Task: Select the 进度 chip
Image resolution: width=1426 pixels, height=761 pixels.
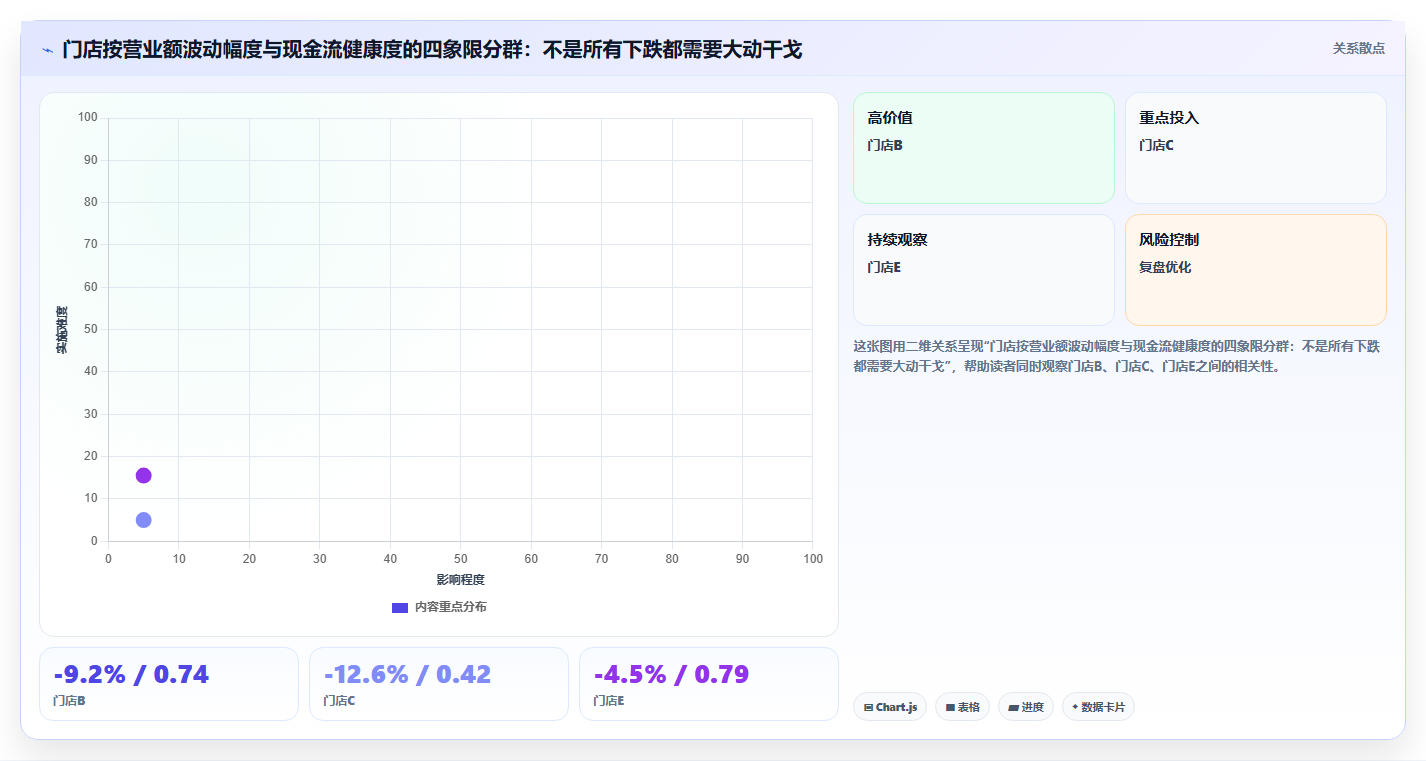Action: (1026, 707)
